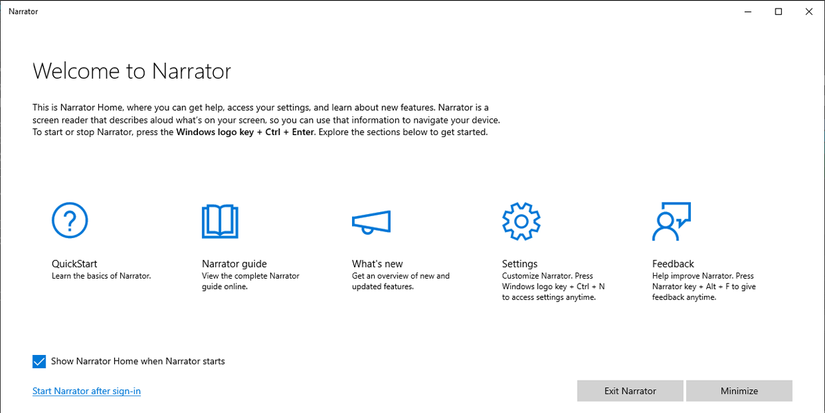This screenshot has height=413, width=825.
Task: Choose the Feedback title text
Action: click(x=673, y=264)
